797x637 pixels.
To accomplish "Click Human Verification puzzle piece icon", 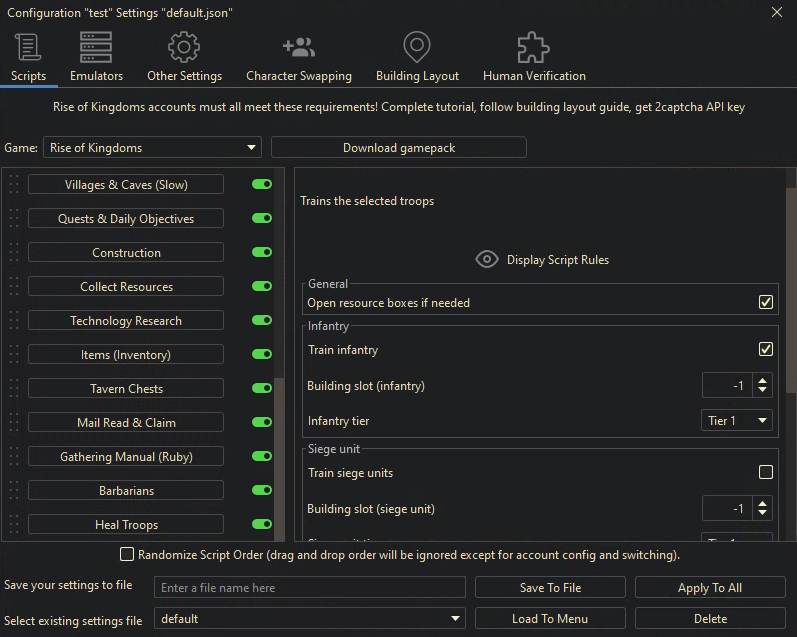I will (534, 48).
